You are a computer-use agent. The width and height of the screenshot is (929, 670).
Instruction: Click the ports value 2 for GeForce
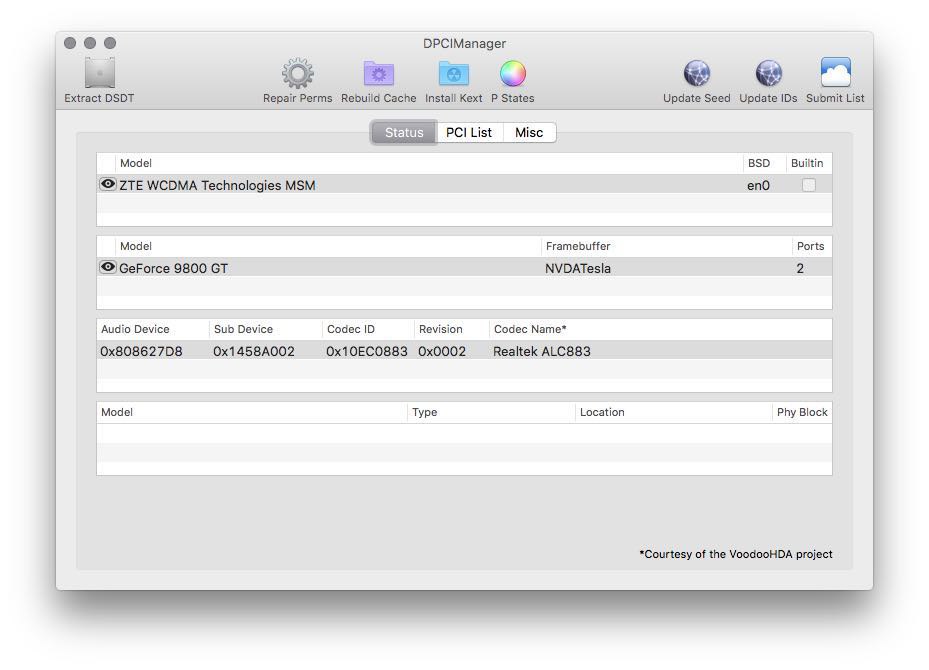coord(800,268)
